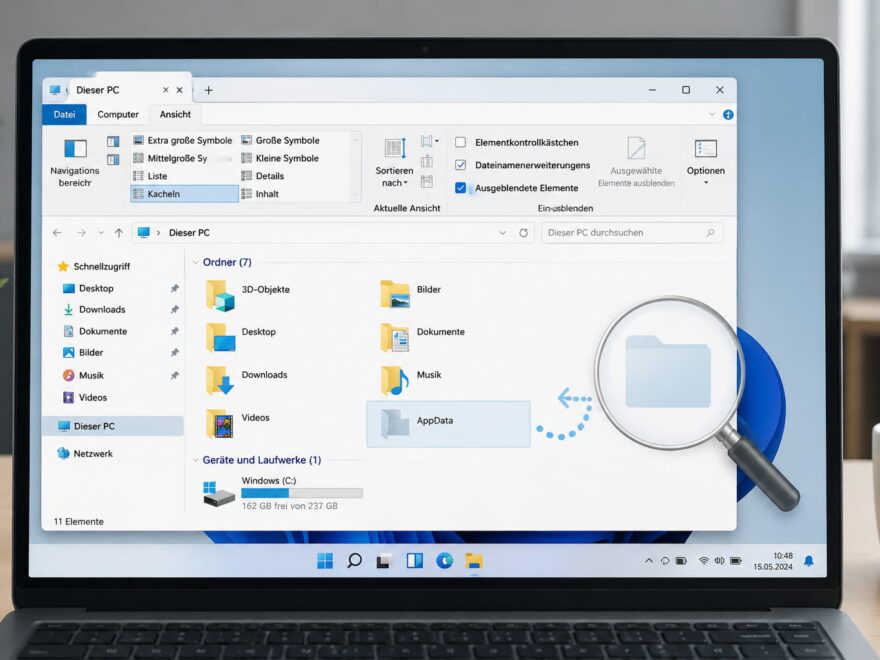Uncheck Ausgeblendete Elemente checkbox
Viewport: 880px width, 660px height.
(461, 187)
